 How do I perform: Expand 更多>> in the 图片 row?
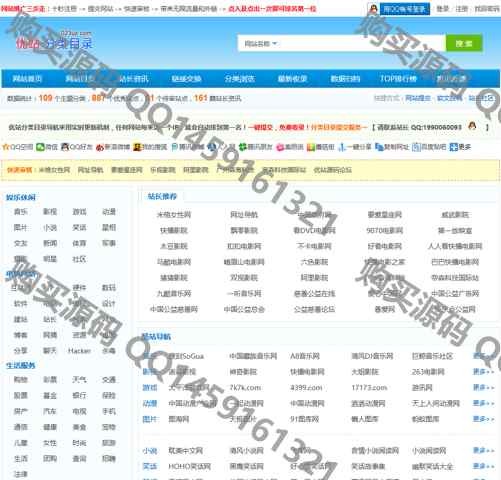tap(483, 419)
